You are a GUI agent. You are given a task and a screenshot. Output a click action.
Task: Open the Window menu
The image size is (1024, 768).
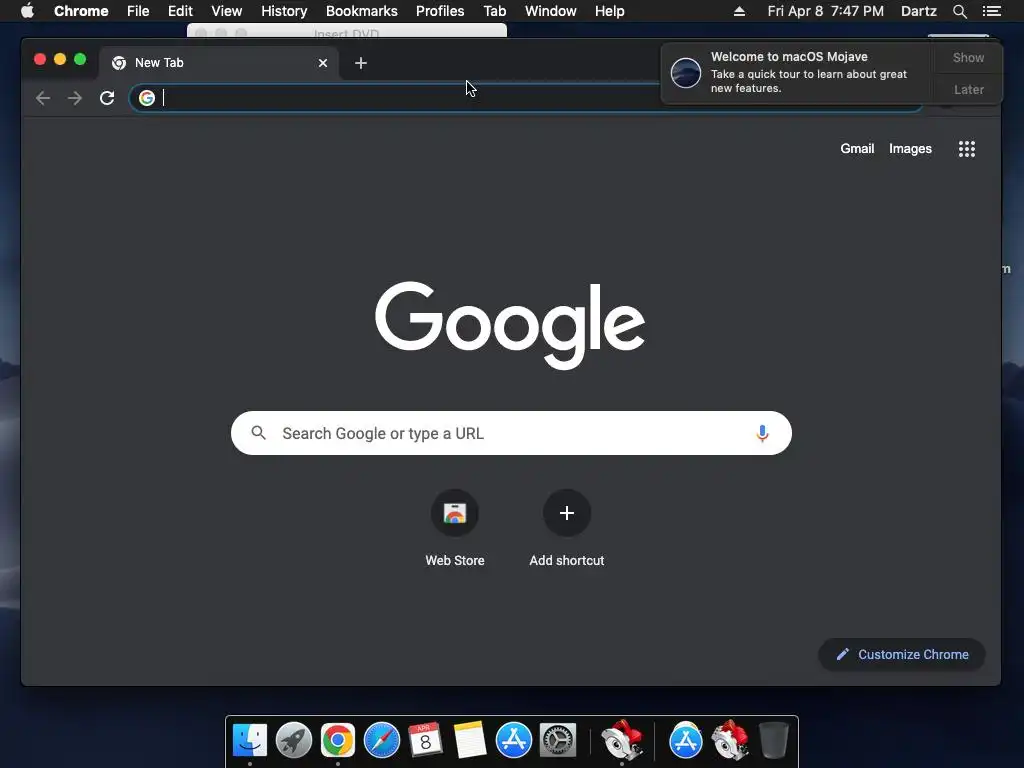click(x=551, y=11)
